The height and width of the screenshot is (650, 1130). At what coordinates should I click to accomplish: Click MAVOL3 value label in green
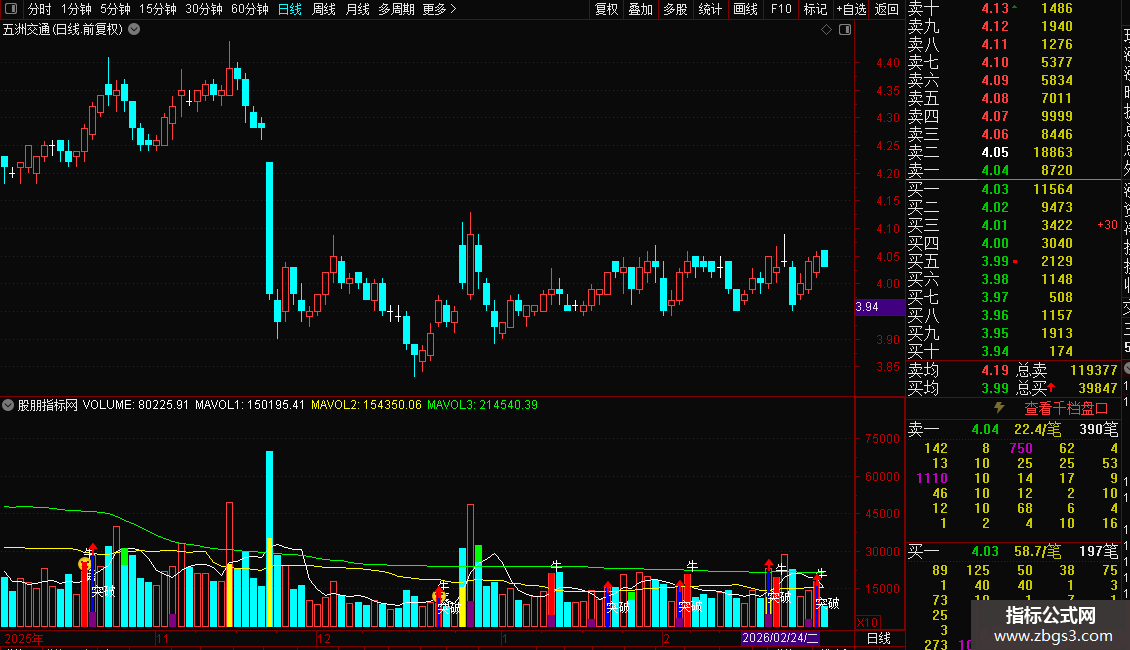click(482, 405)
